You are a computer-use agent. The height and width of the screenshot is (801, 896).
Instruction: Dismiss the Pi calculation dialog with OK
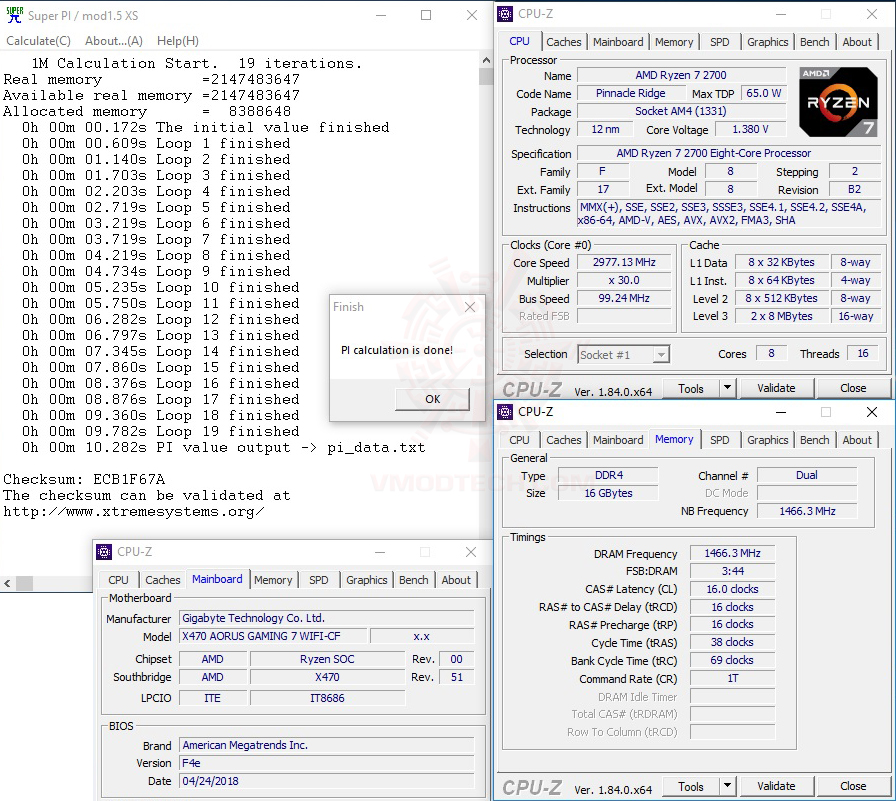432,398
